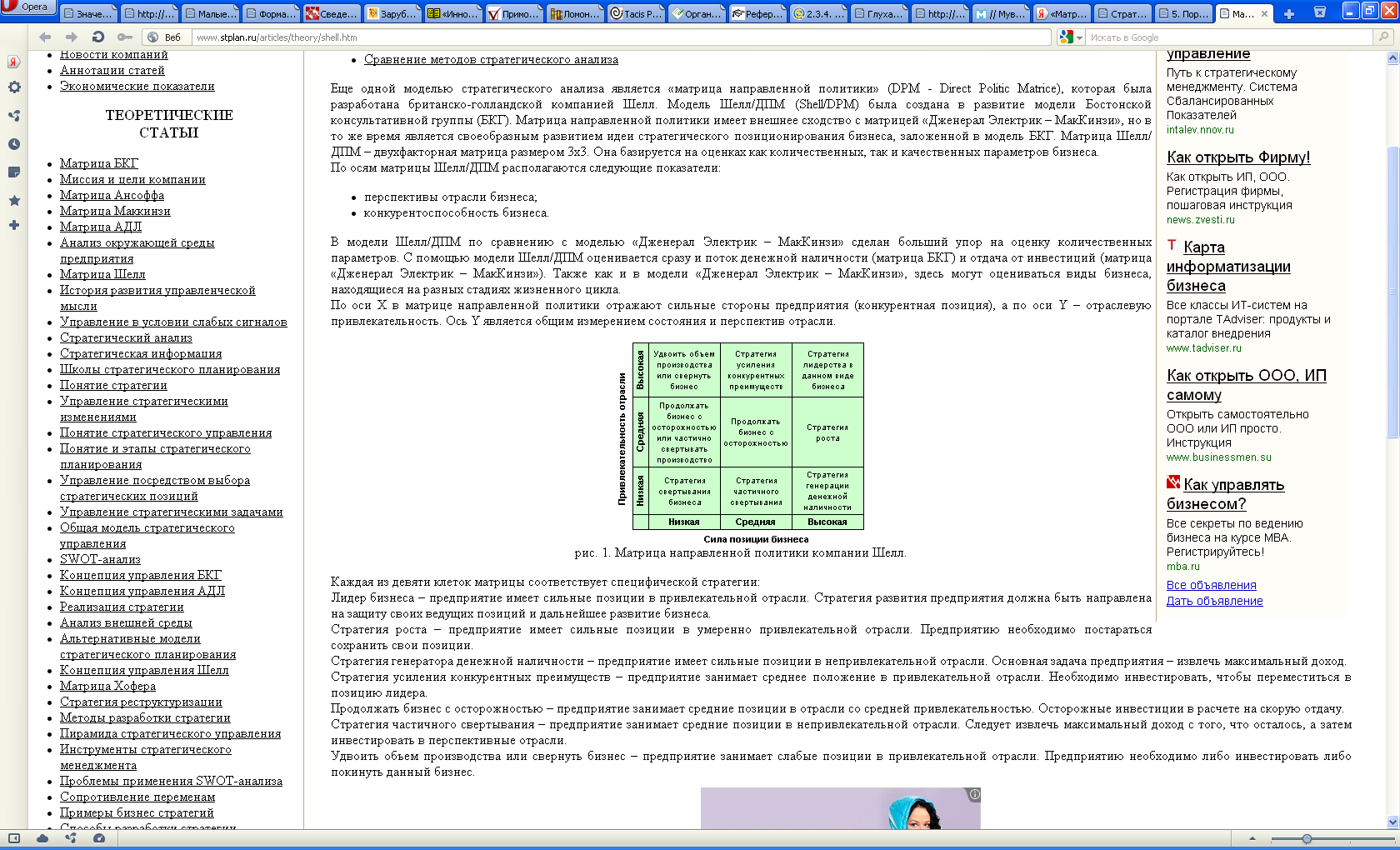
Task: Open the History clock panel
Action: click(13, 144)
